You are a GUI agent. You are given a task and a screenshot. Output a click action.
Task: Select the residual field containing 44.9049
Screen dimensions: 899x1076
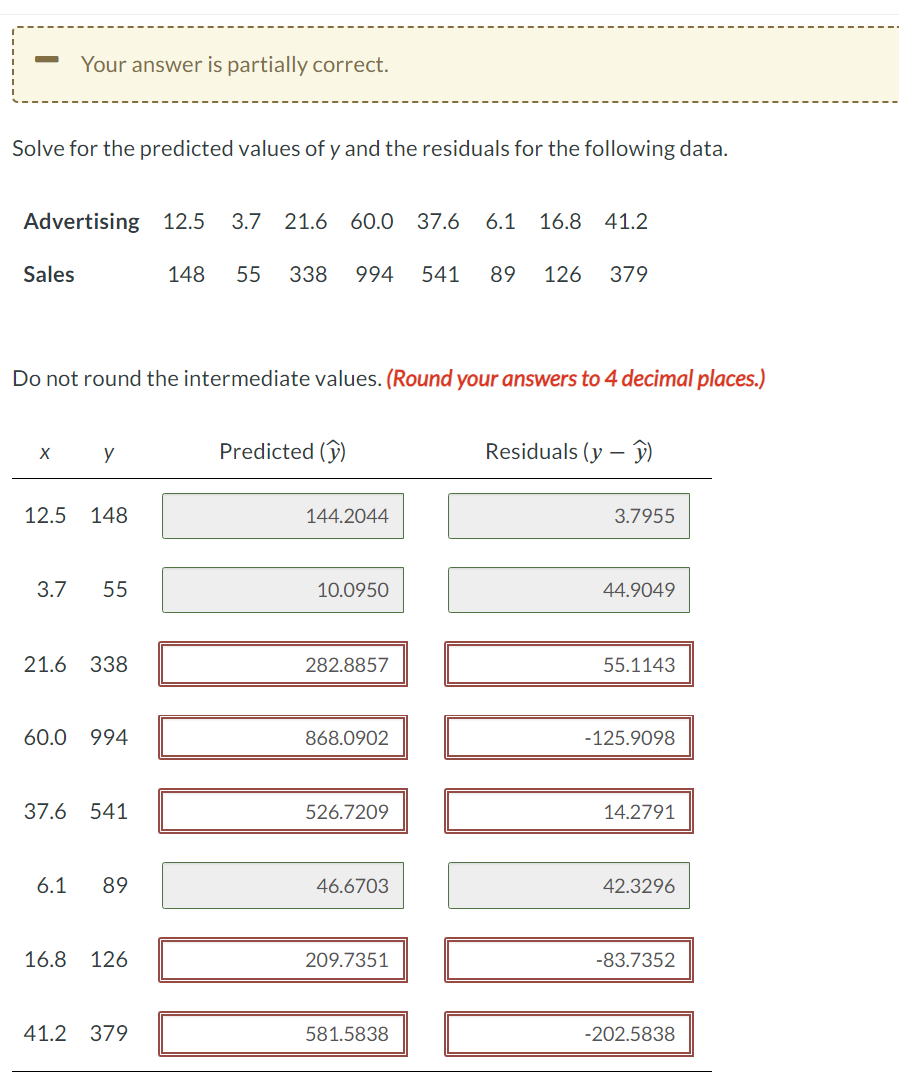pos(569,590)
